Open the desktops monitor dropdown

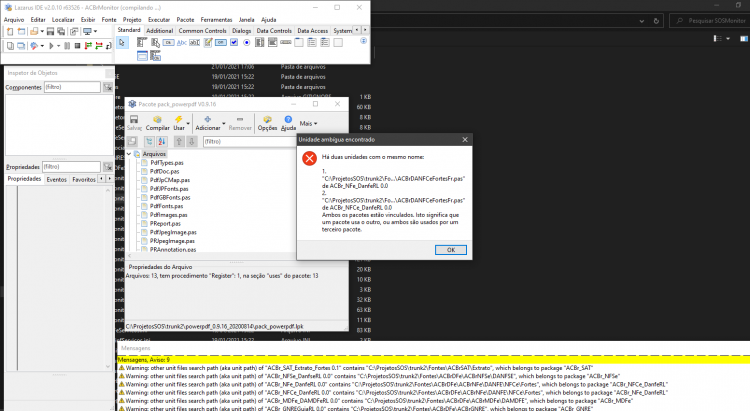(96, 32)
